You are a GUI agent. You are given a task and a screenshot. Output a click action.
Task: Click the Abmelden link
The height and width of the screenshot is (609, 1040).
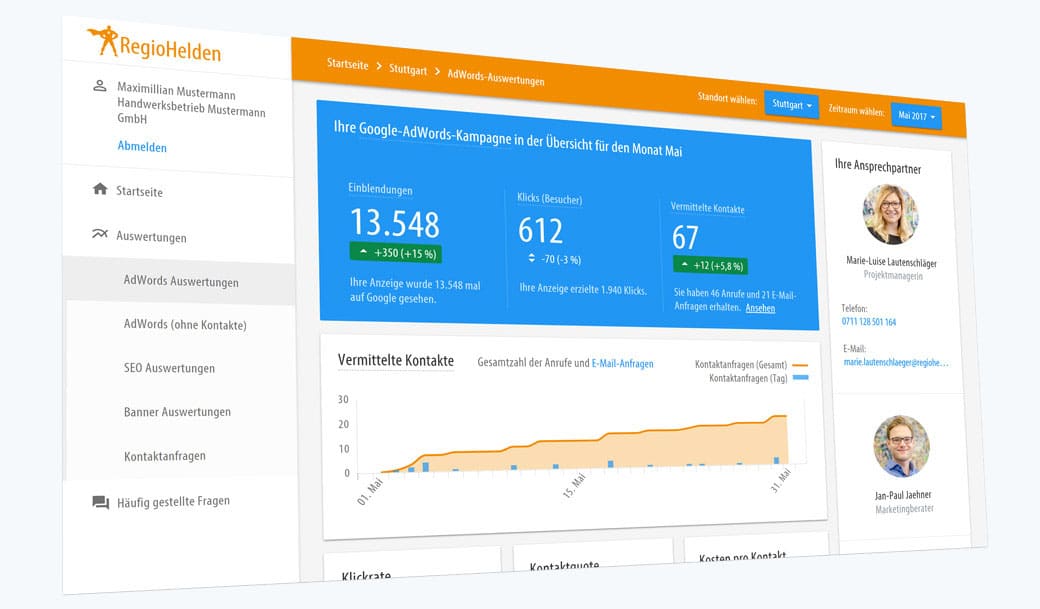click(x=142, y=147)
